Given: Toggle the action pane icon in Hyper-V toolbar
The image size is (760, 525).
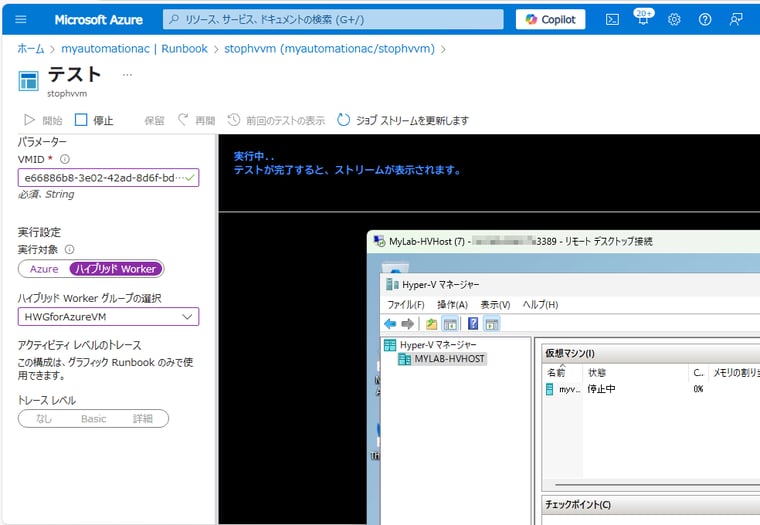Looking at the screenshot, I should pyautogui.click(x=491, y=324).
